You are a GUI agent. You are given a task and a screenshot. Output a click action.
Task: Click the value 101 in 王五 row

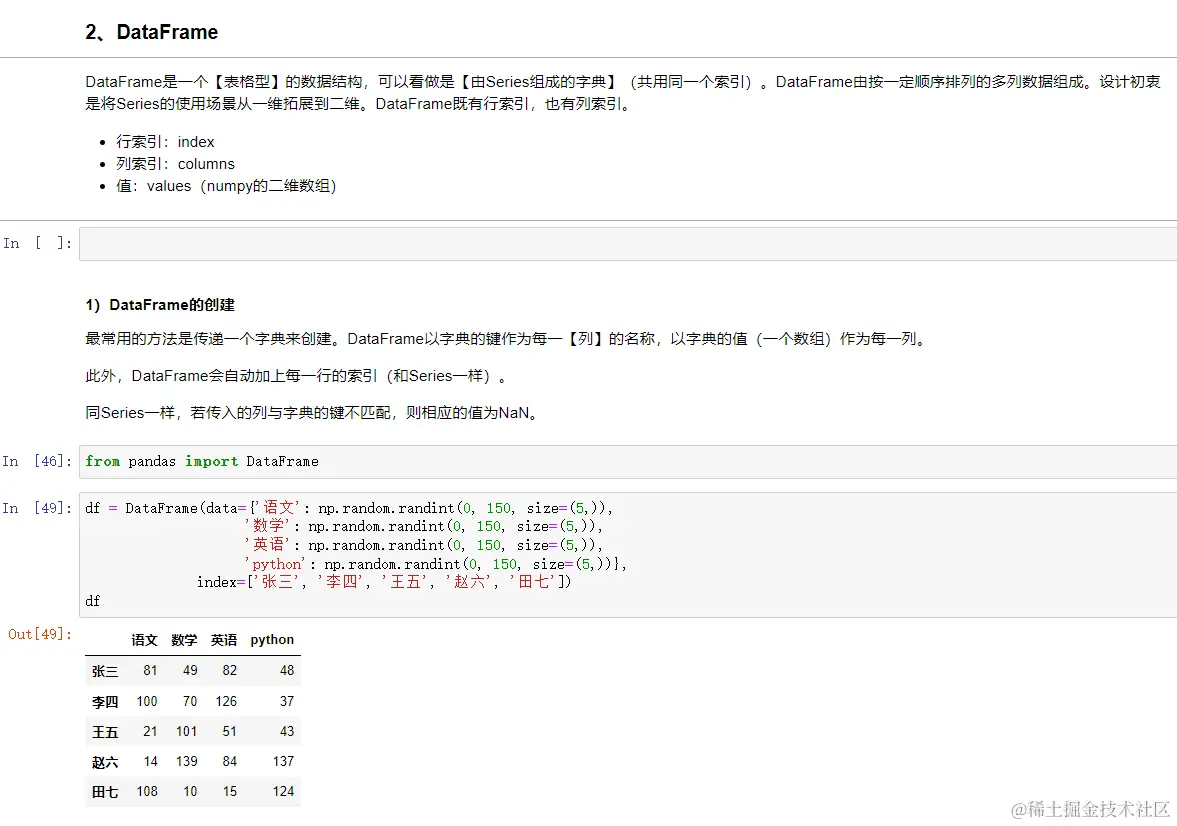187,731
